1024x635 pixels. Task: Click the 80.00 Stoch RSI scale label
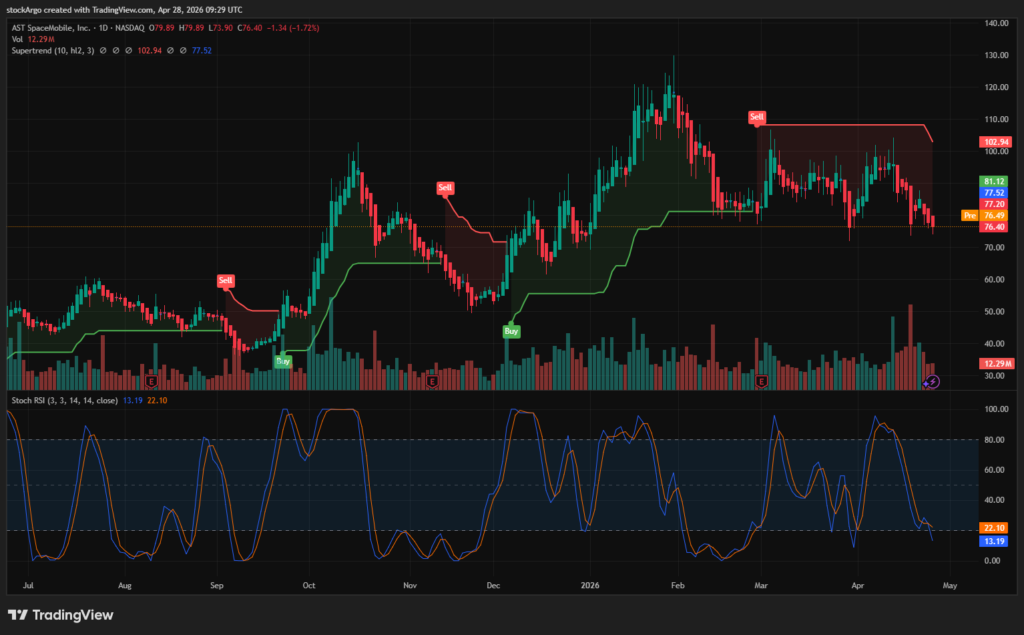point(994,440)
